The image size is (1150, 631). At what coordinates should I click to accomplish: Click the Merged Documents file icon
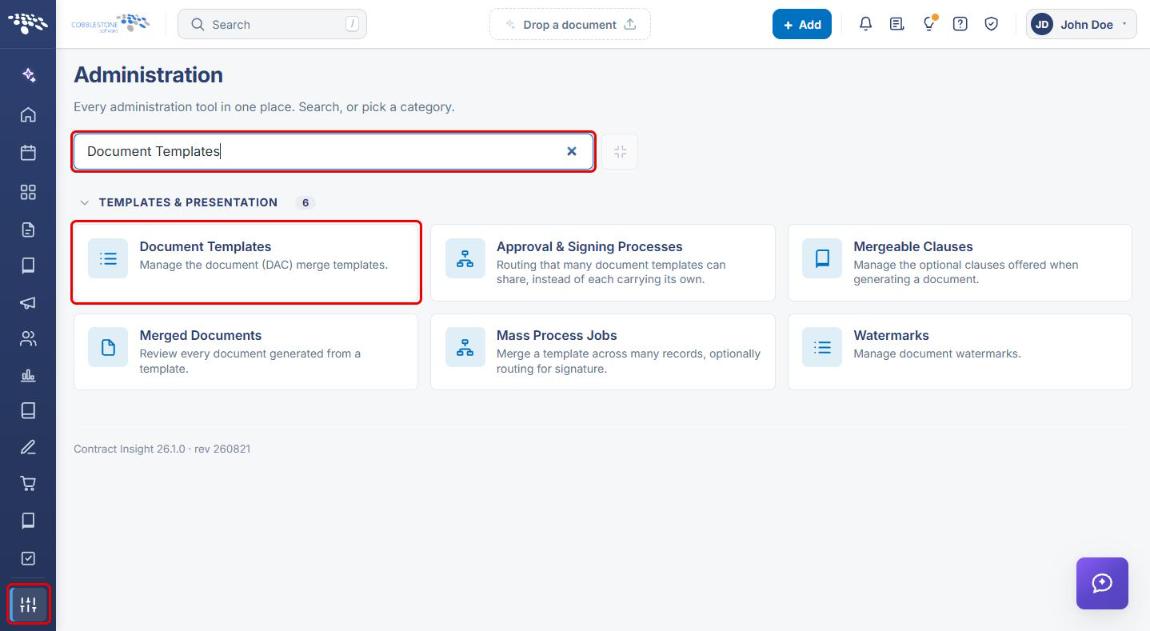108,347
